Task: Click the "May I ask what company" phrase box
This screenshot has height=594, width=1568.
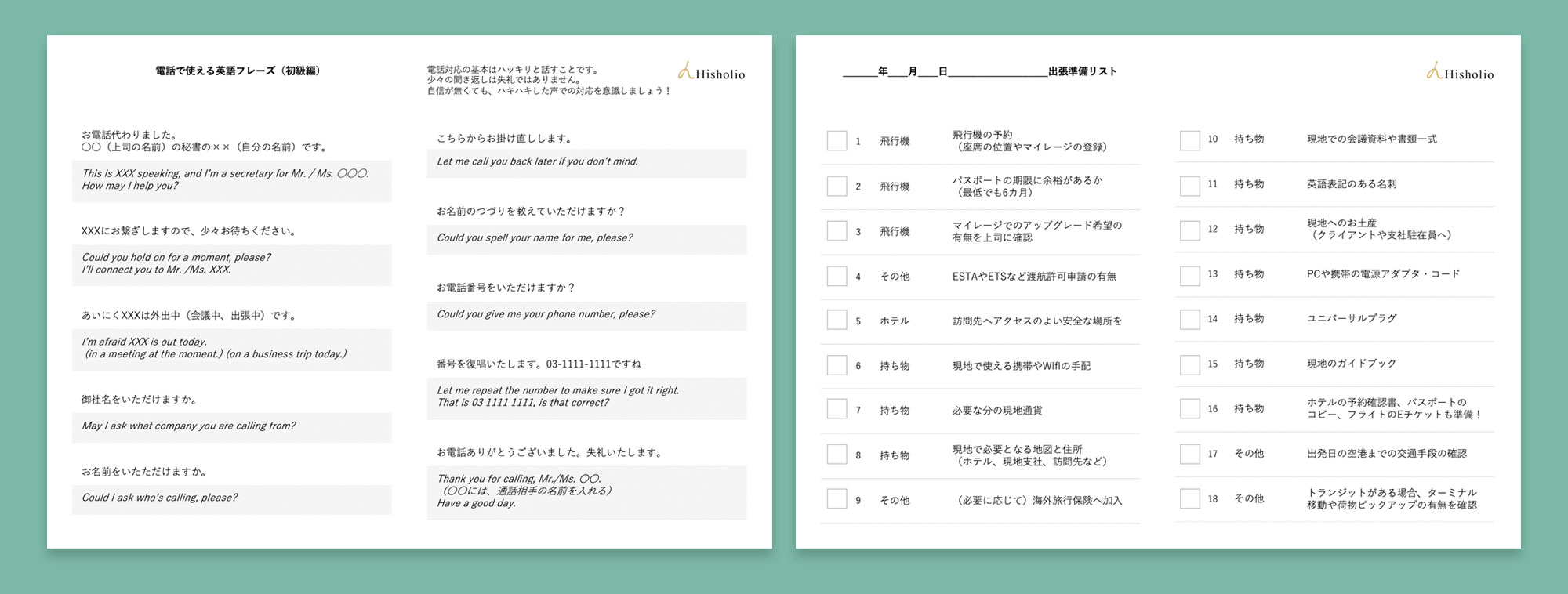Action: 231,426
